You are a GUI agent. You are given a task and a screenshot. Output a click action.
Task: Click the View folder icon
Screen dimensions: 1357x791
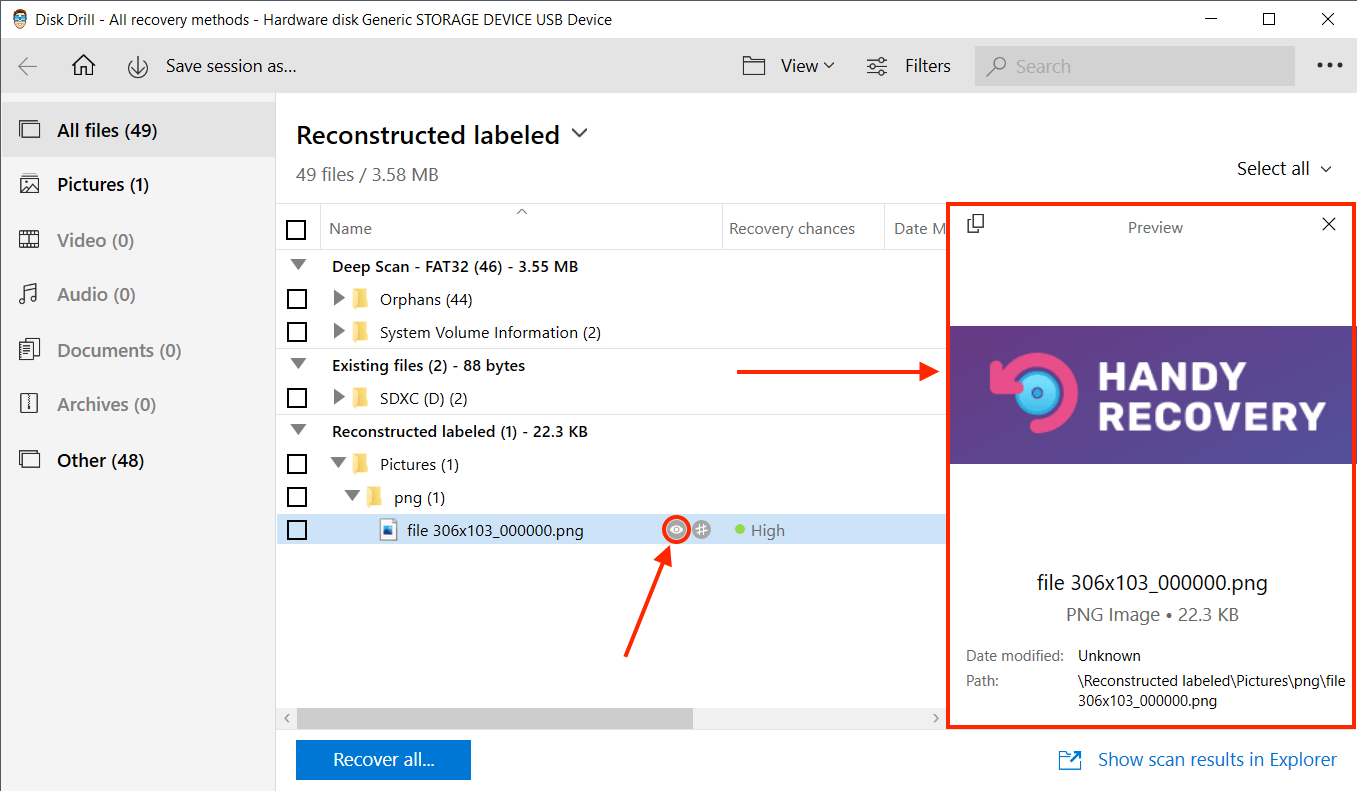click(754, 66)
